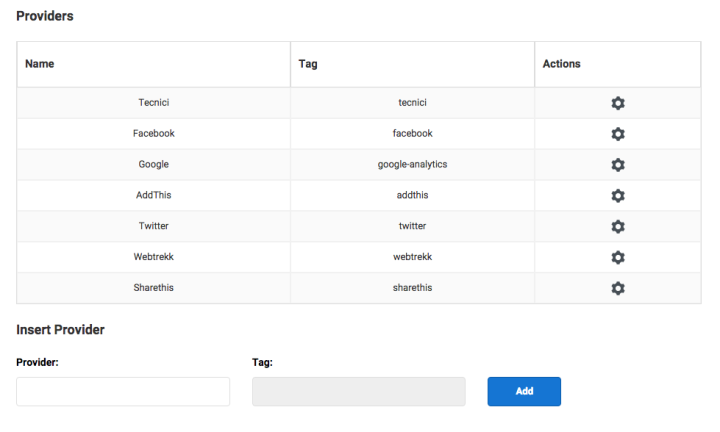Image resolution: width=720 pixels, height=432 pixels.
Task: Select the AddThis name cell
Action: click(154, 196)
